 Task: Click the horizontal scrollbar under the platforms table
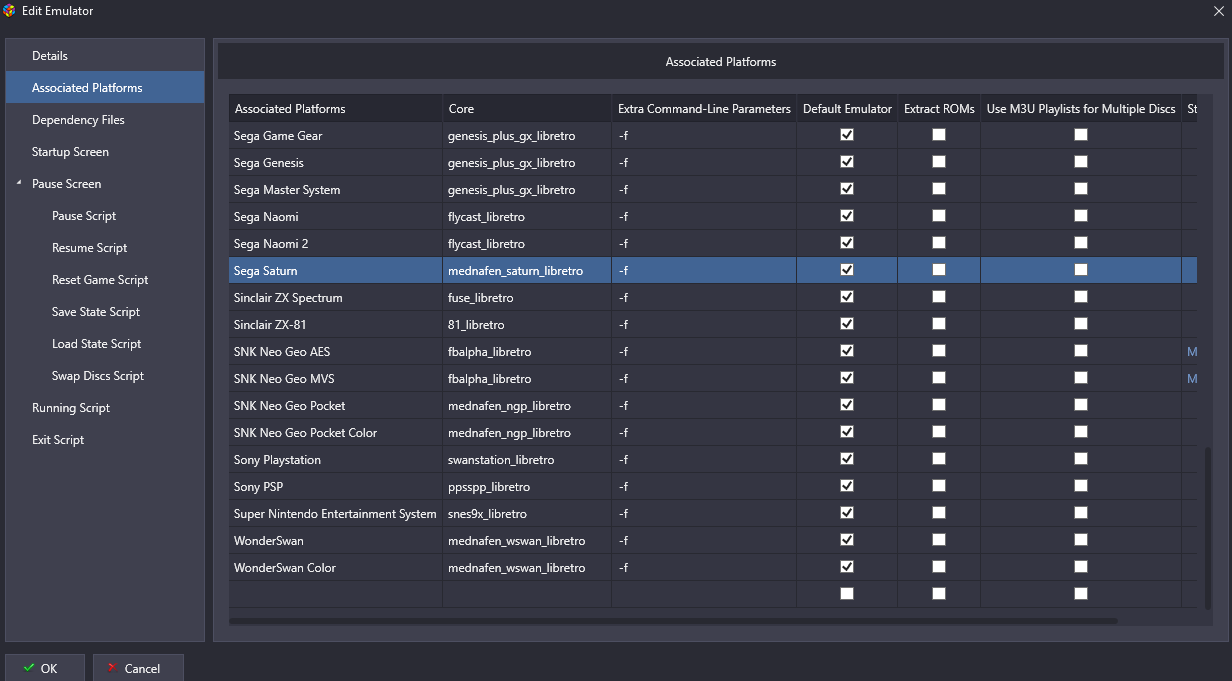tap(672, 621)
